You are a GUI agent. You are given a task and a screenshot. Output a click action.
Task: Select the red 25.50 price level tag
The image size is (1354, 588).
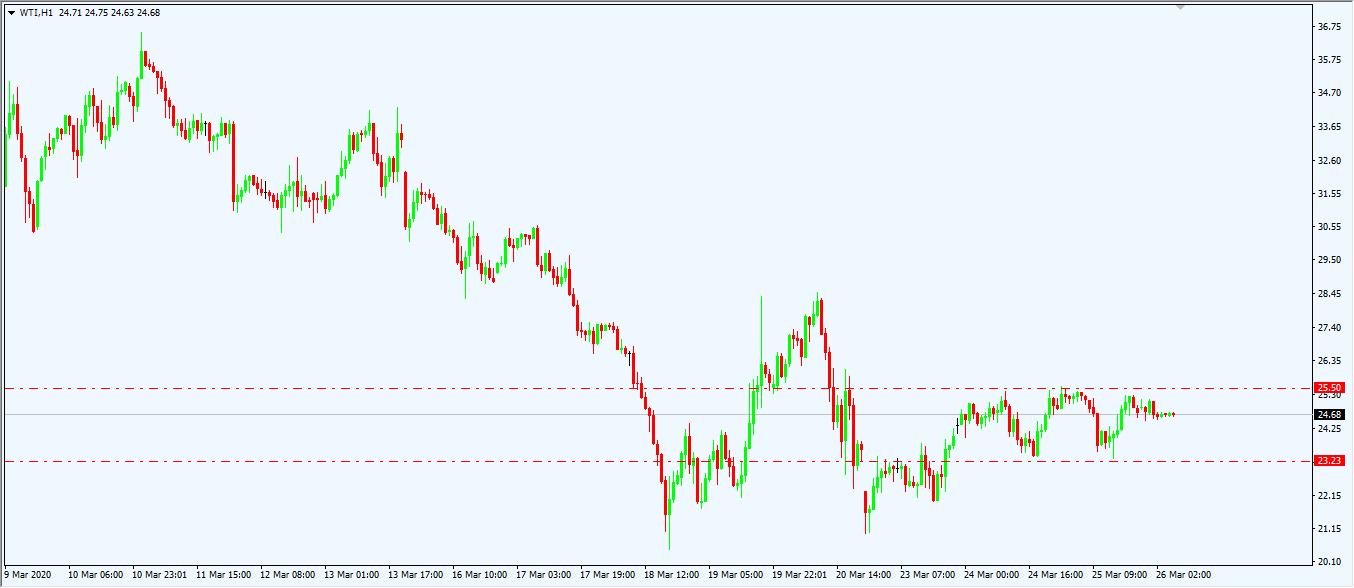pos(1329,388)
